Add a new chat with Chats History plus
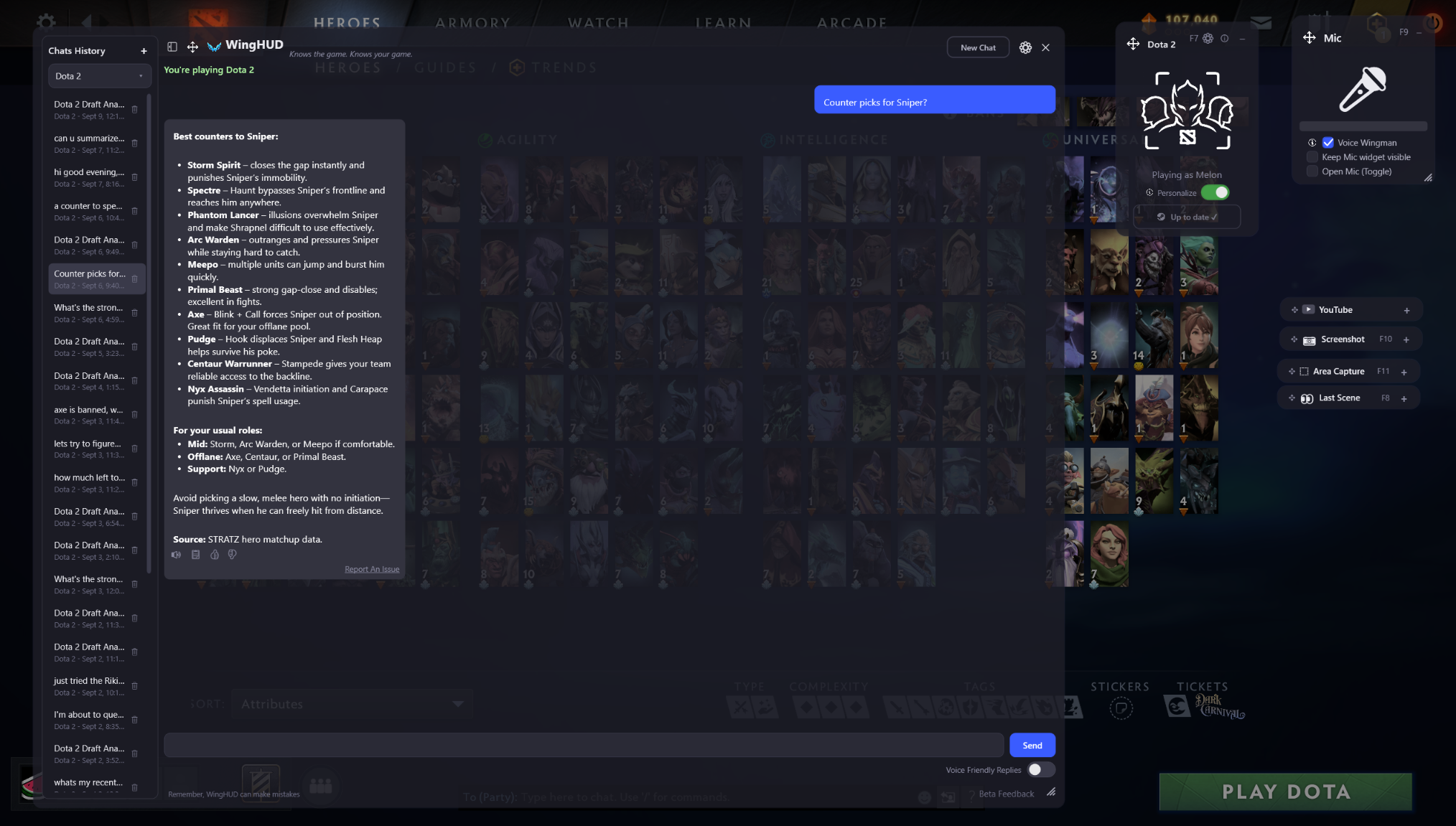 [x=144, y=51]
